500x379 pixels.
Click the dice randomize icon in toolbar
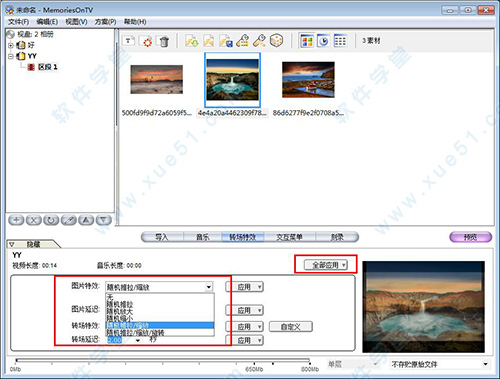click(276, 41)
